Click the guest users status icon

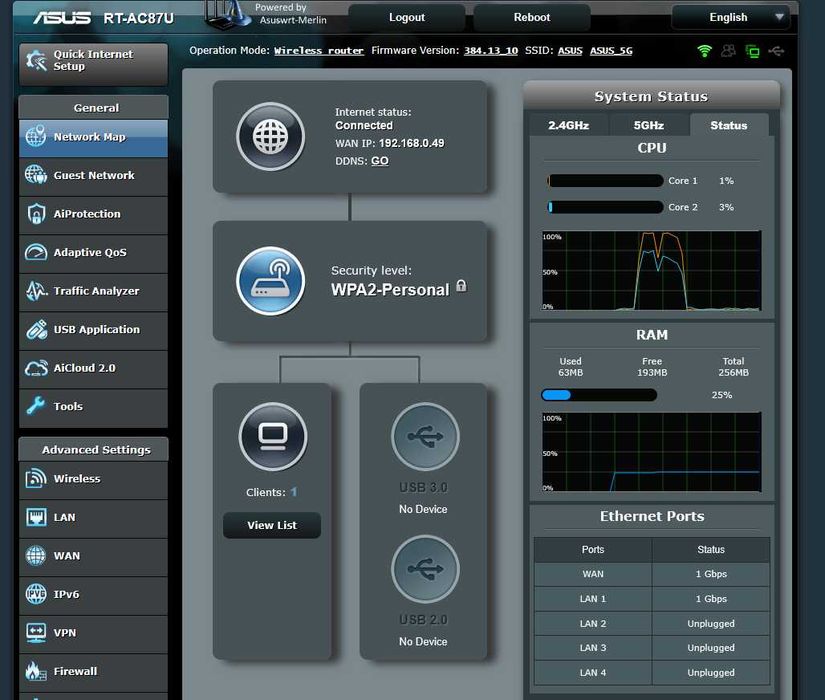[x=728, y=51]
